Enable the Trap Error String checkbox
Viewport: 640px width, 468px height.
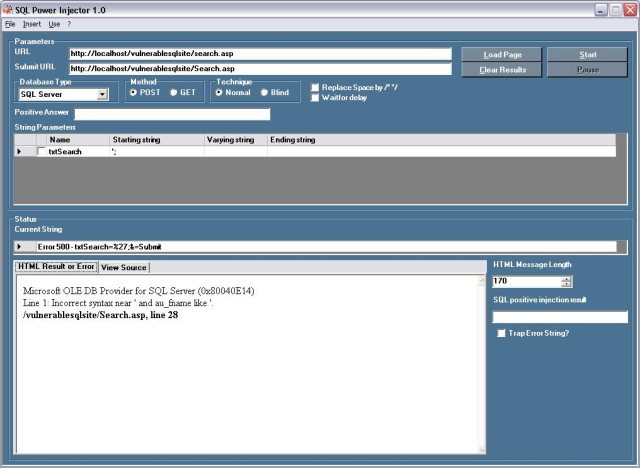tap(501, 333)
